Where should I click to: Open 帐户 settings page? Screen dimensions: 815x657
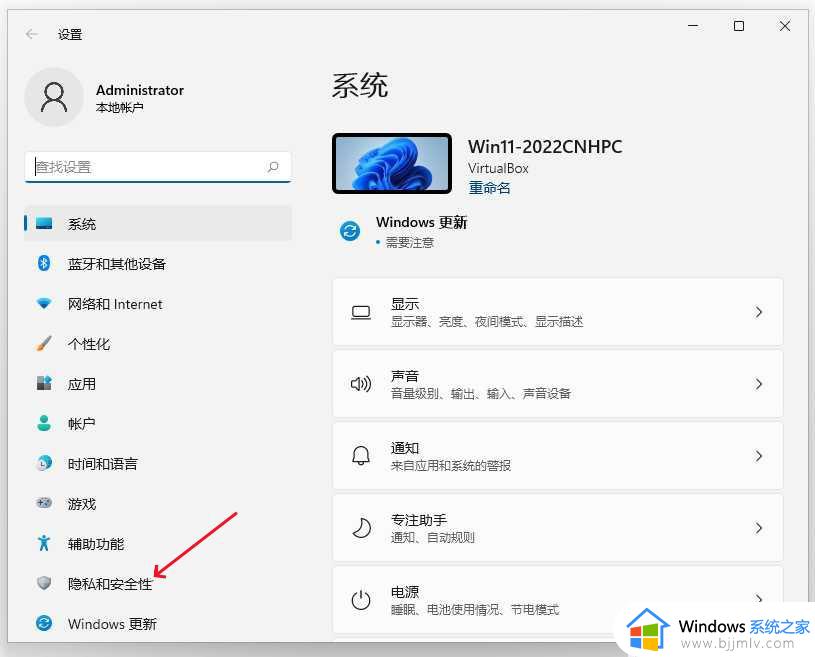pyautogui.click(x=158, y=423)
